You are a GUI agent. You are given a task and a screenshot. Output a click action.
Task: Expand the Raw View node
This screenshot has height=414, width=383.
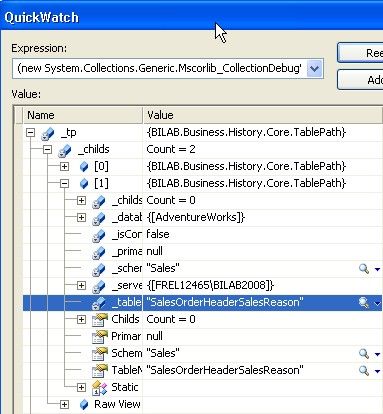coord(64,404)
